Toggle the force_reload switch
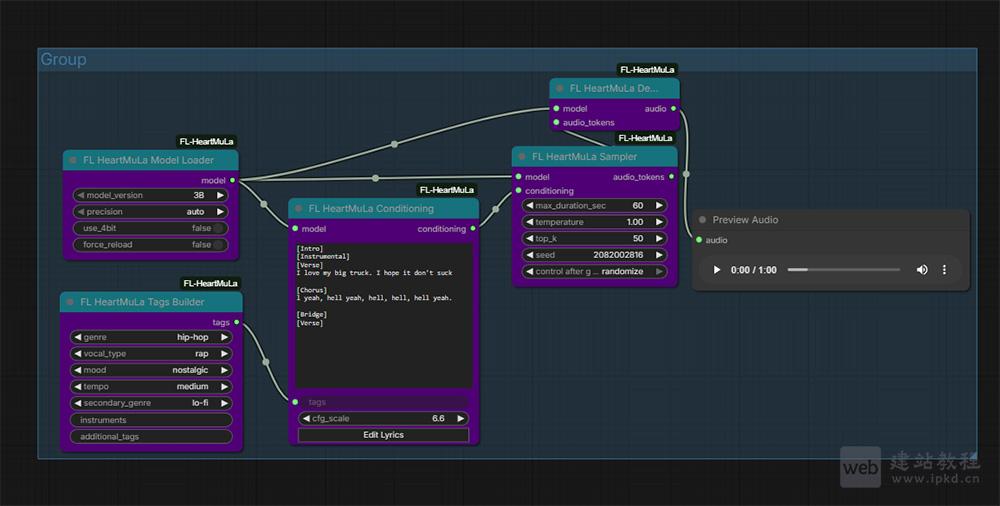The image size is (1000, 506). click(218, 245)
